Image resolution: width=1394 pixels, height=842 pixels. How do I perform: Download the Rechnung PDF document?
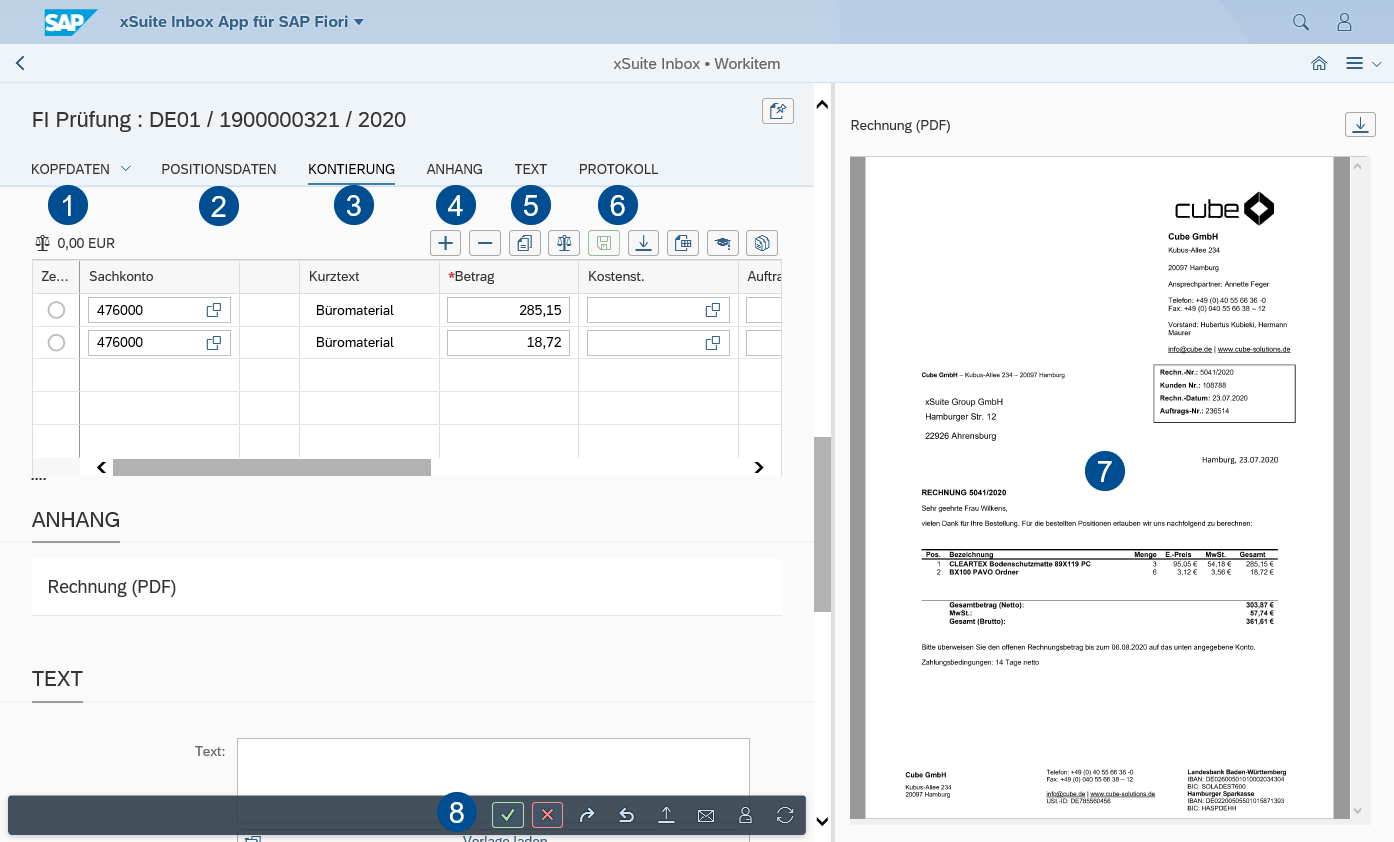click(1360, 124)
